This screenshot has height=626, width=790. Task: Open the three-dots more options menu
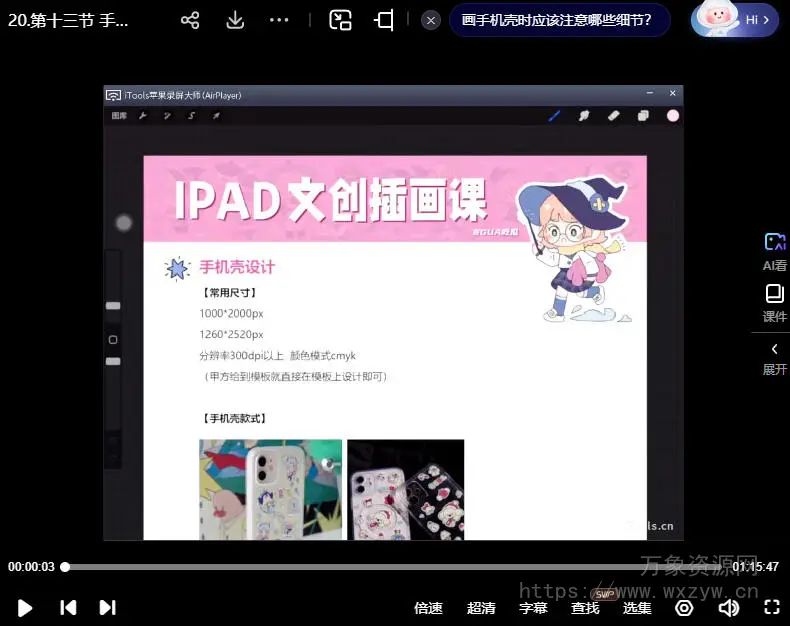[x=279, y=20]
